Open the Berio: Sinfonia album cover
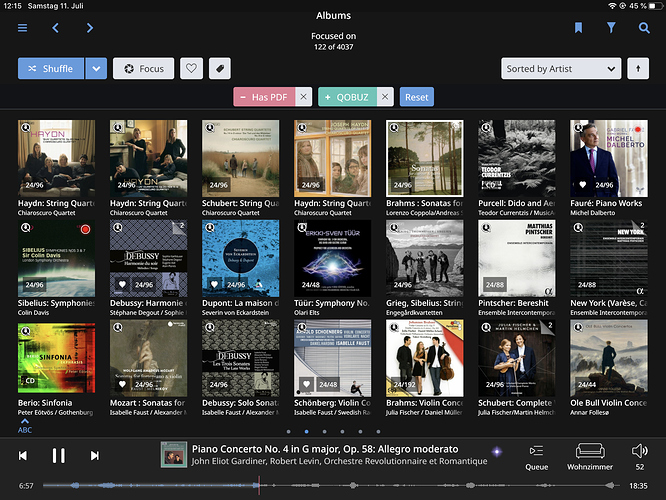 (56, 358)
